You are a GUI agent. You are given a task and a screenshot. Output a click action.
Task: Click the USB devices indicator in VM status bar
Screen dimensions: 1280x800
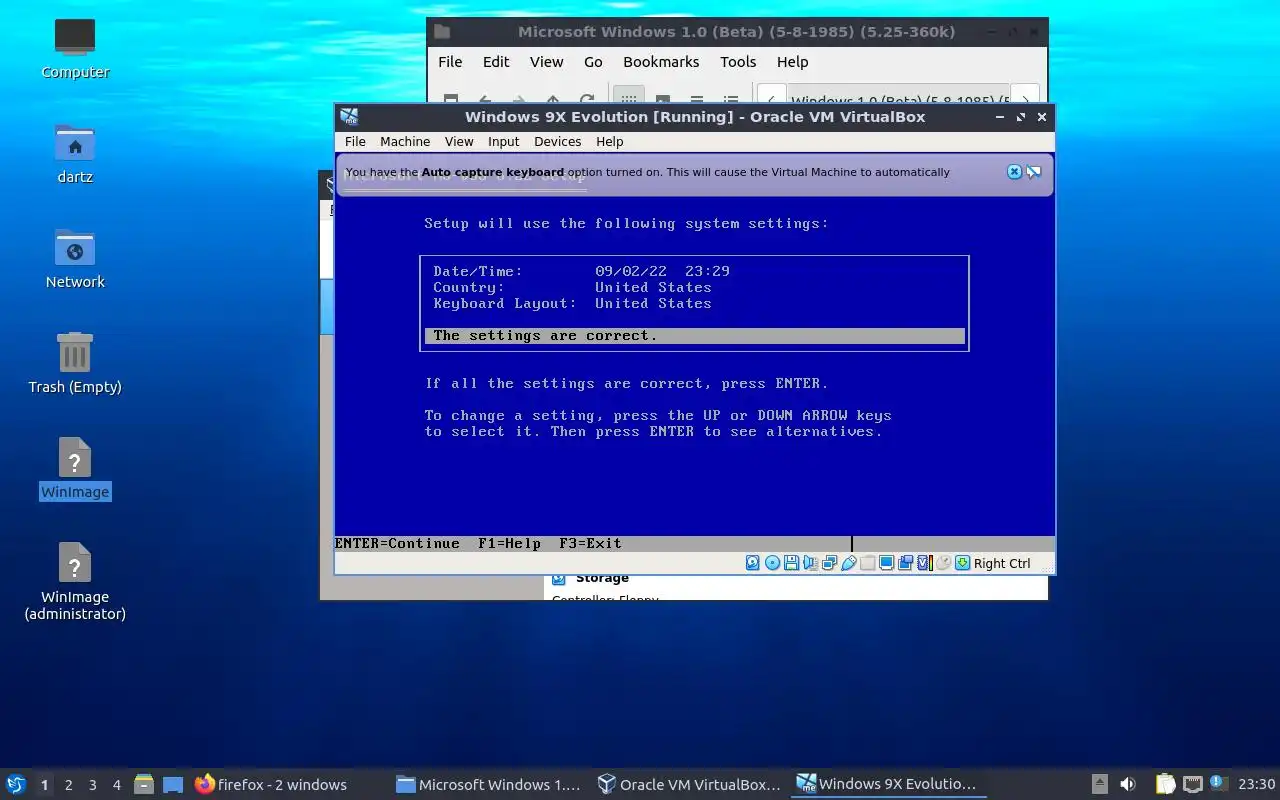coord(849,563)
